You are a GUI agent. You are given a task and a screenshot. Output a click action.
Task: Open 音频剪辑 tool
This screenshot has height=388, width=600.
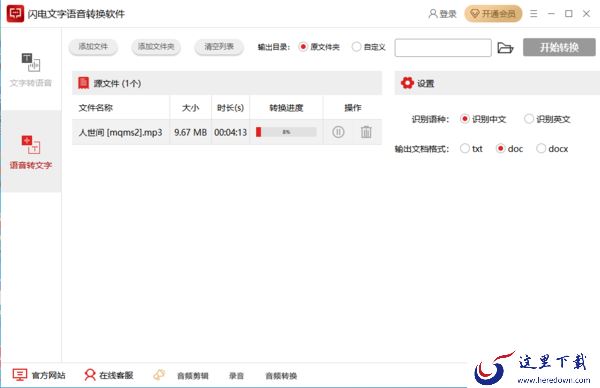point(192,376)
